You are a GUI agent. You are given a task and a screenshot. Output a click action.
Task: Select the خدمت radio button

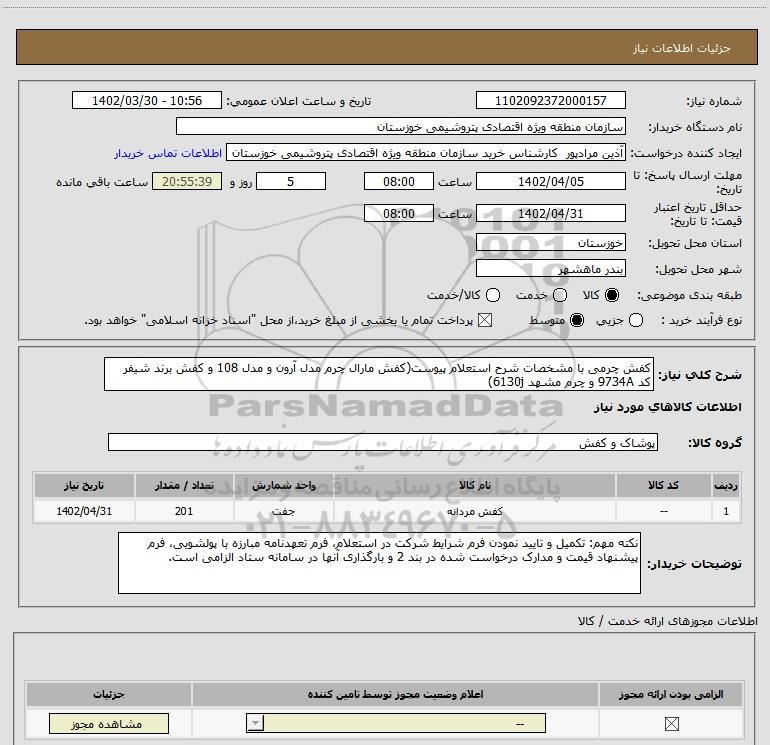click(560, 295)
